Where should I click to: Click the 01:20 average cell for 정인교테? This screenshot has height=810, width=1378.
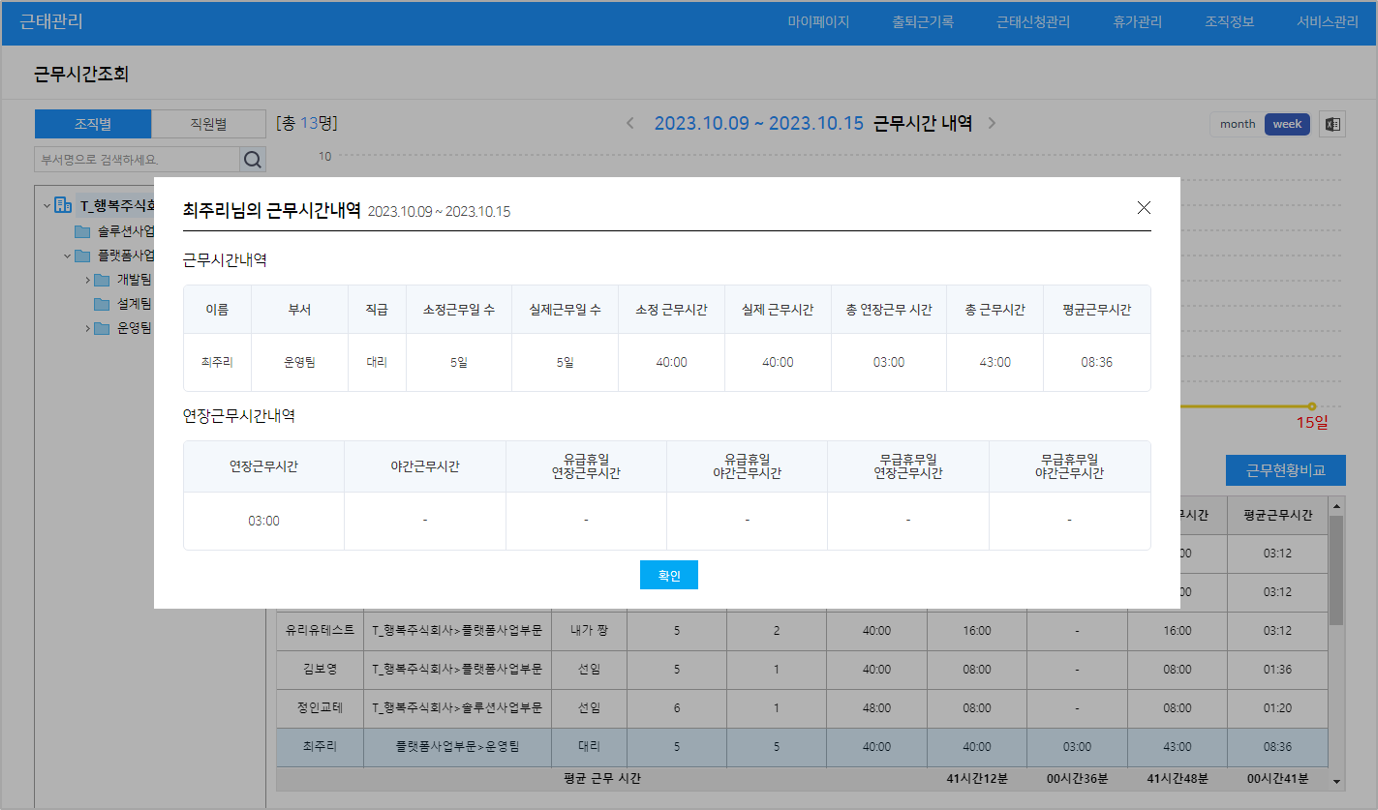click(1278, 708)
